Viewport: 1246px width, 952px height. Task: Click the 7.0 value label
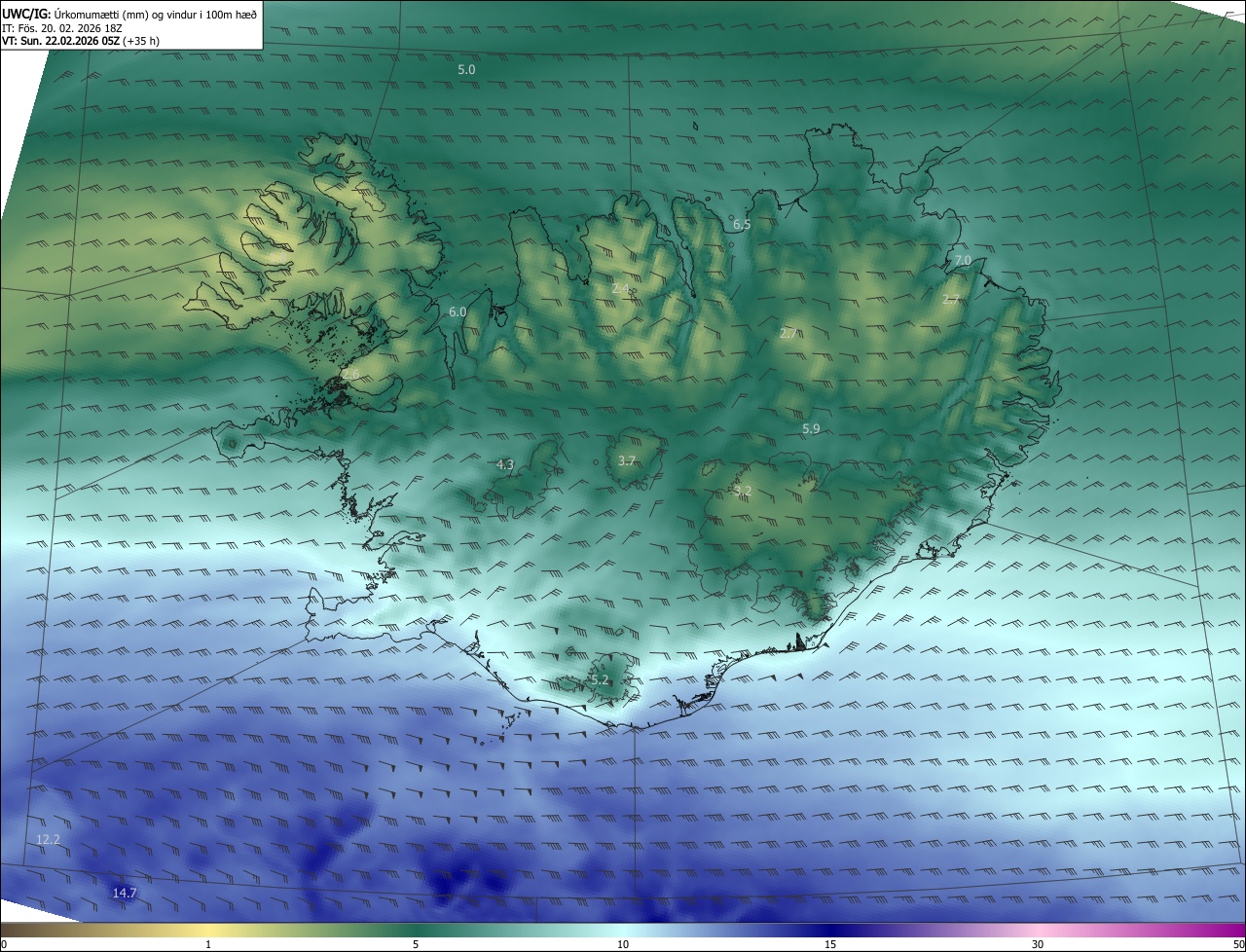[x=962, y=261]
